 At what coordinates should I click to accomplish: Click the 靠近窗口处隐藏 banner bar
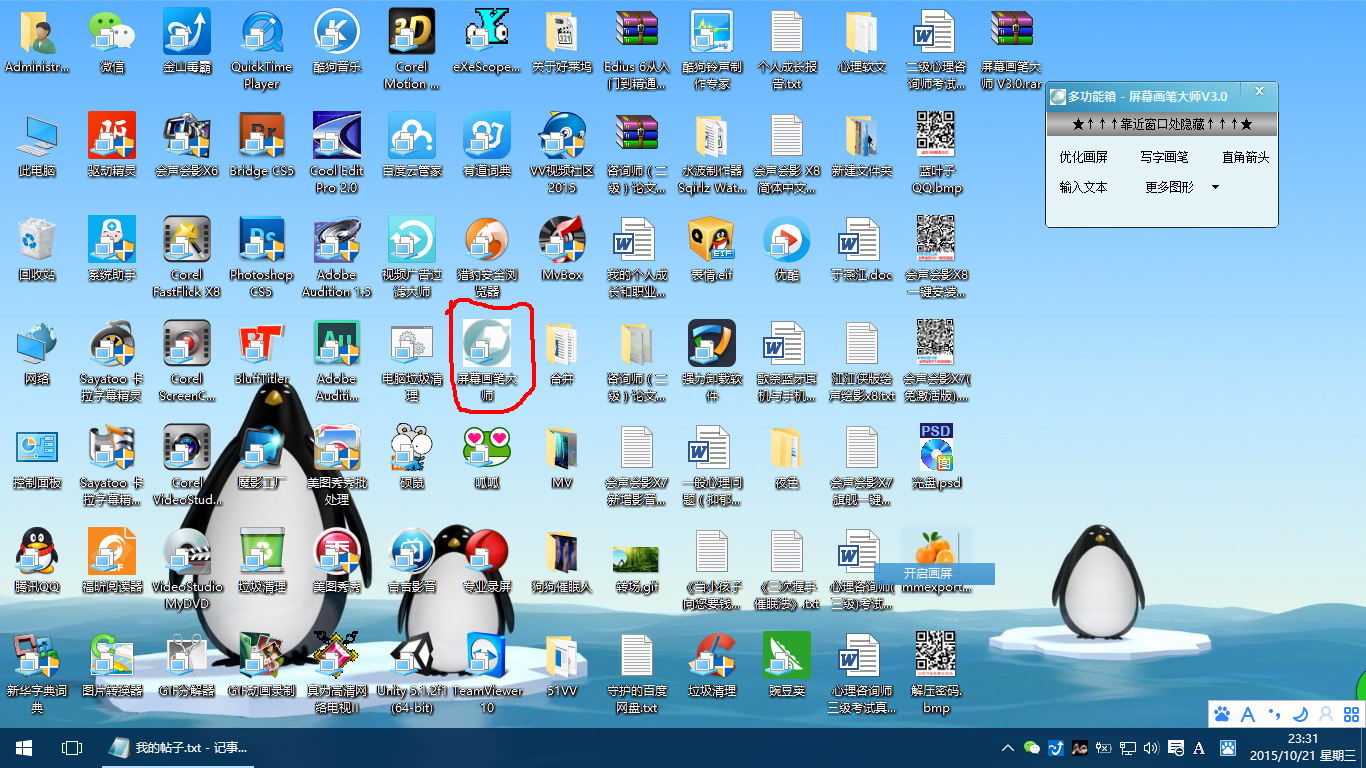tap(1162, 124)
